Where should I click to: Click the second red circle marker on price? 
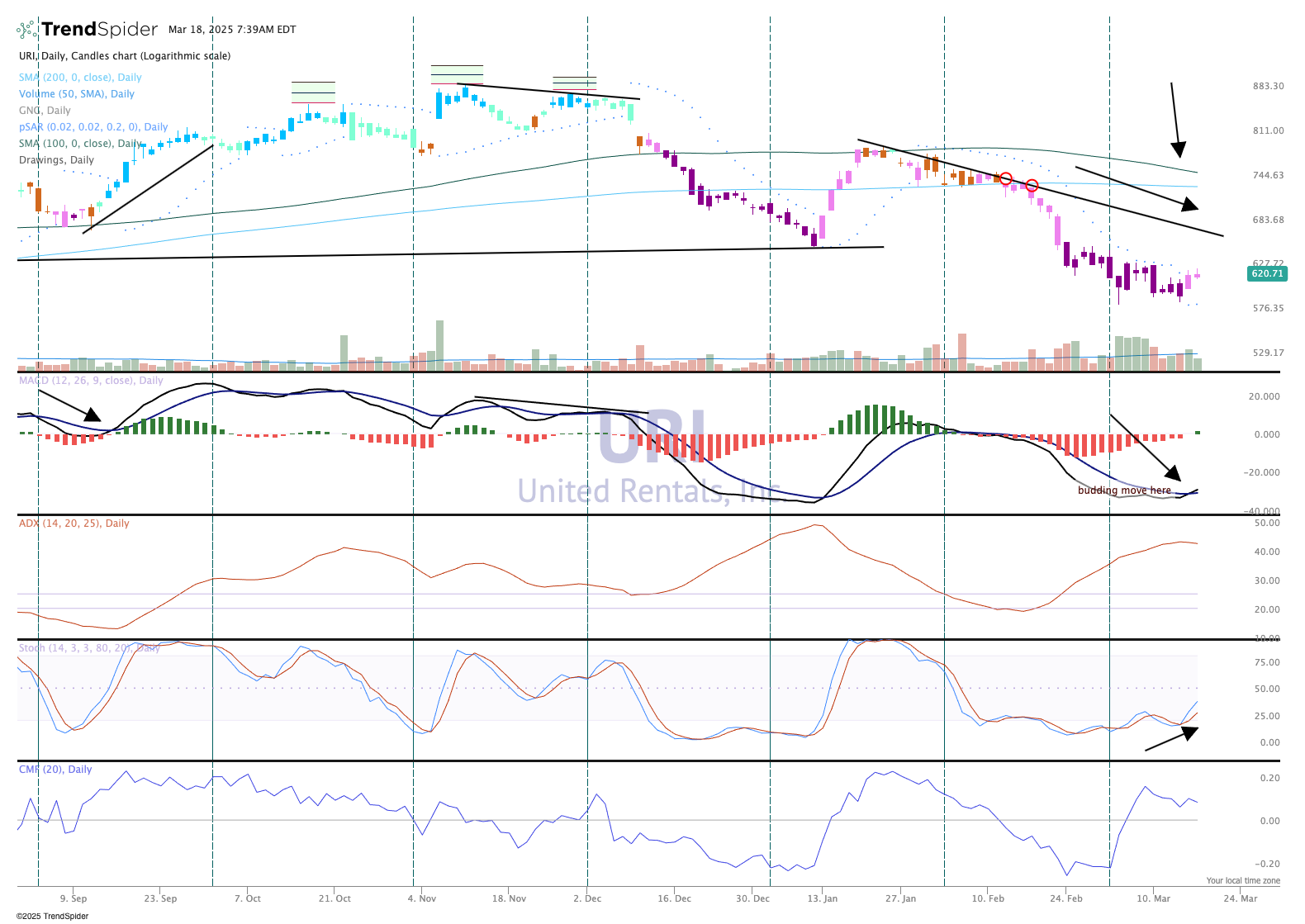coord(1032,185)
